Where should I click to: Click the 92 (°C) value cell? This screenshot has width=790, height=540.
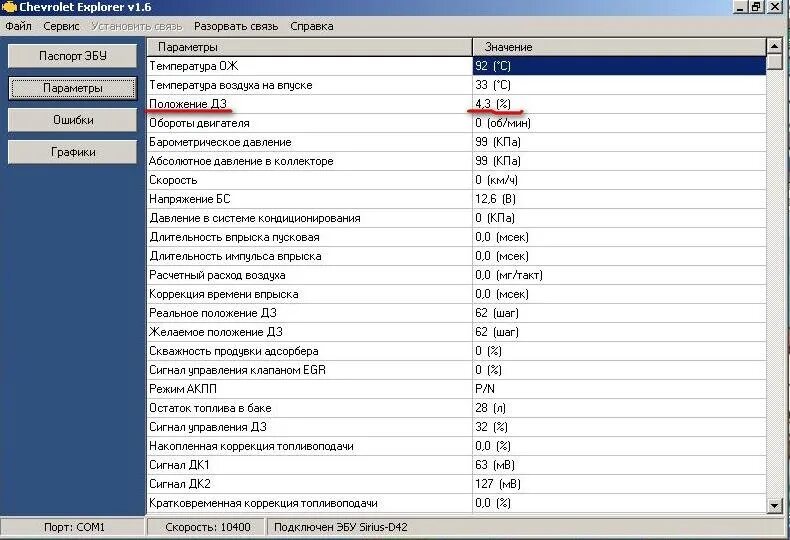click(x=619, y=66)
